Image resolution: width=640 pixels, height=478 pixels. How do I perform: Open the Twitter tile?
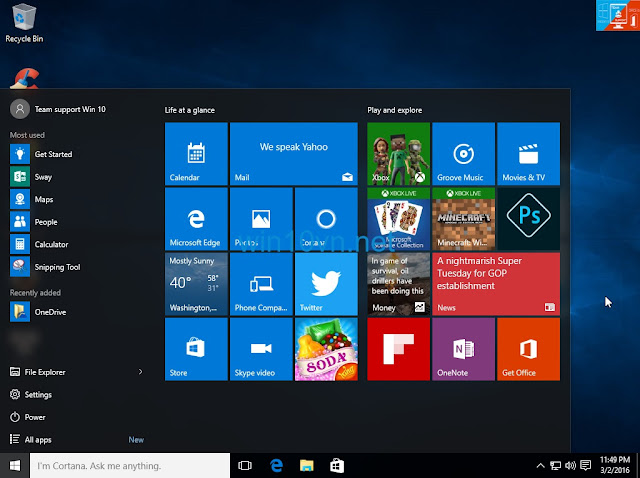point(326,284)
